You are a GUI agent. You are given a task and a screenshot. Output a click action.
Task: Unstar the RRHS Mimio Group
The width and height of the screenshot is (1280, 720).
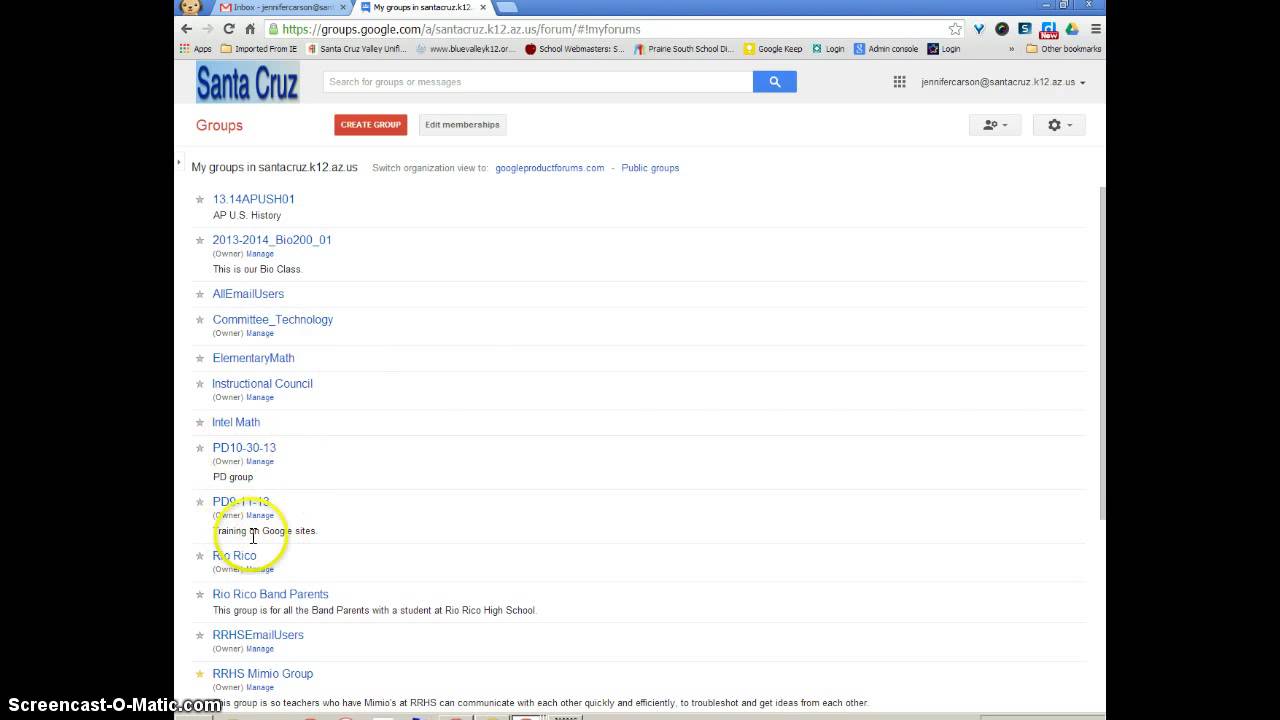(199, 674)
